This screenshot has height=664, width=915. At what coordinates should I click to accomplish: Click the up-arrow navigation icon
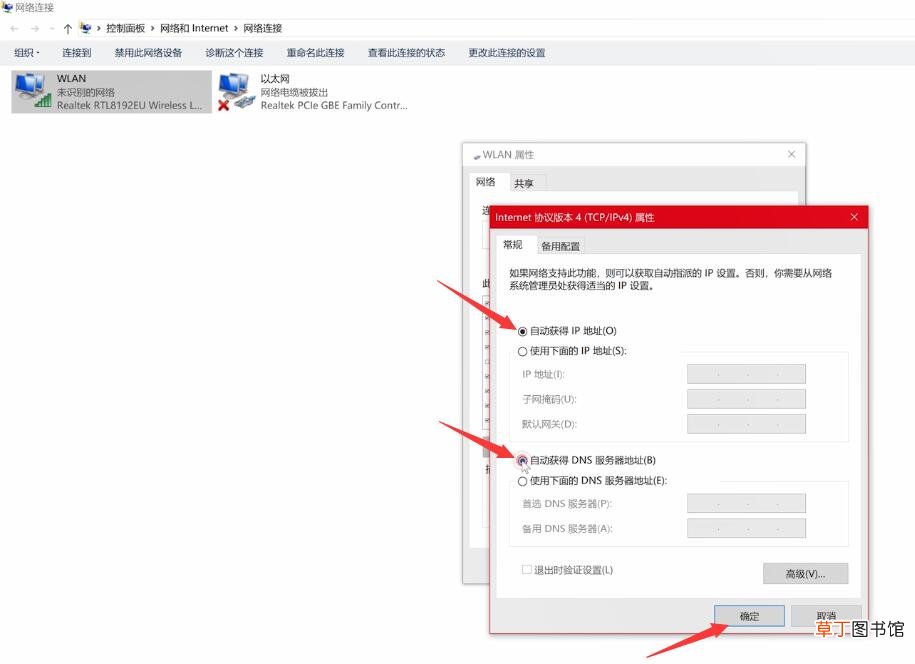click(x=68, y=29)
